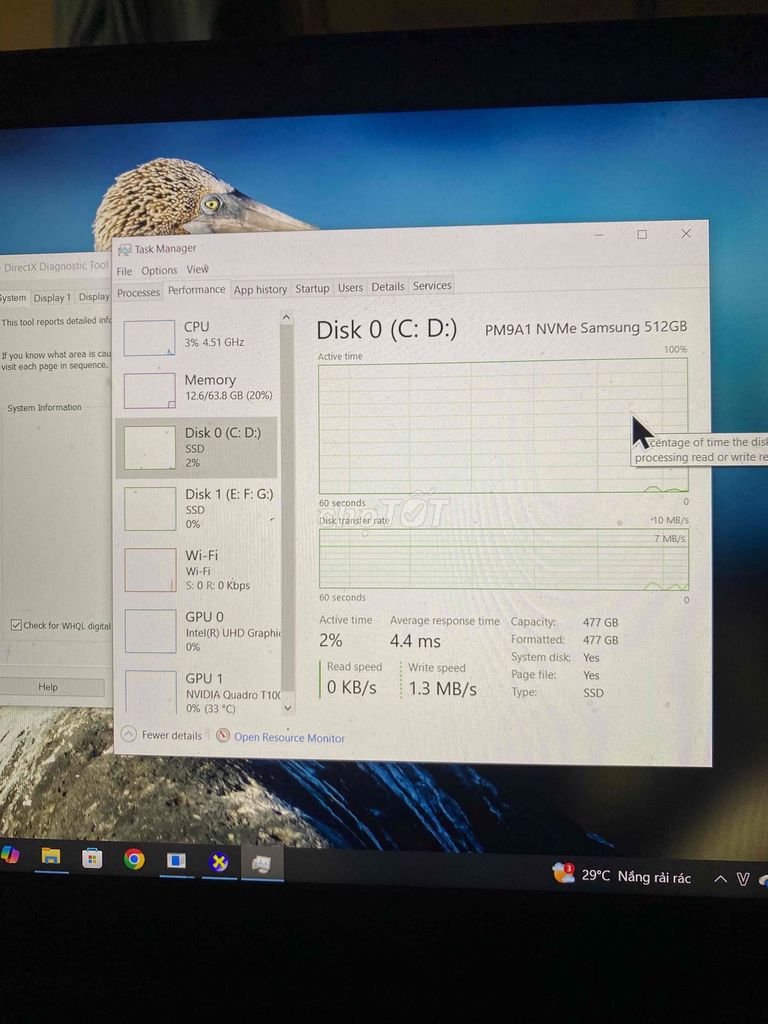Open the DirectX Diagnostic taskbar icon
768x1024 pixels.
[x=219, y=862]
